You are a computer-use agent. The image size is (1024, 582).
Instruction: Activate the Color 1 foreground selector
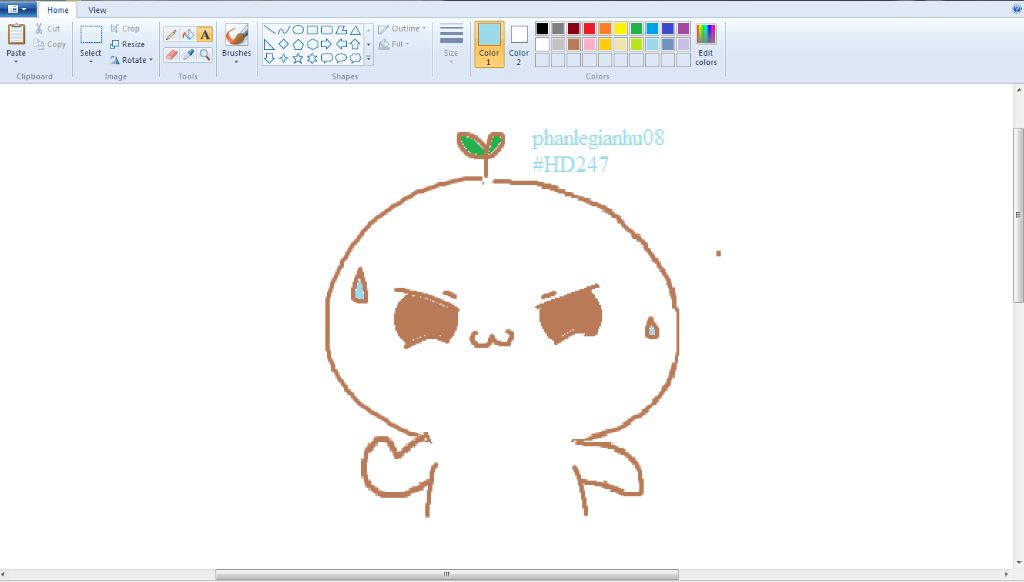click(x=489, y=44)
